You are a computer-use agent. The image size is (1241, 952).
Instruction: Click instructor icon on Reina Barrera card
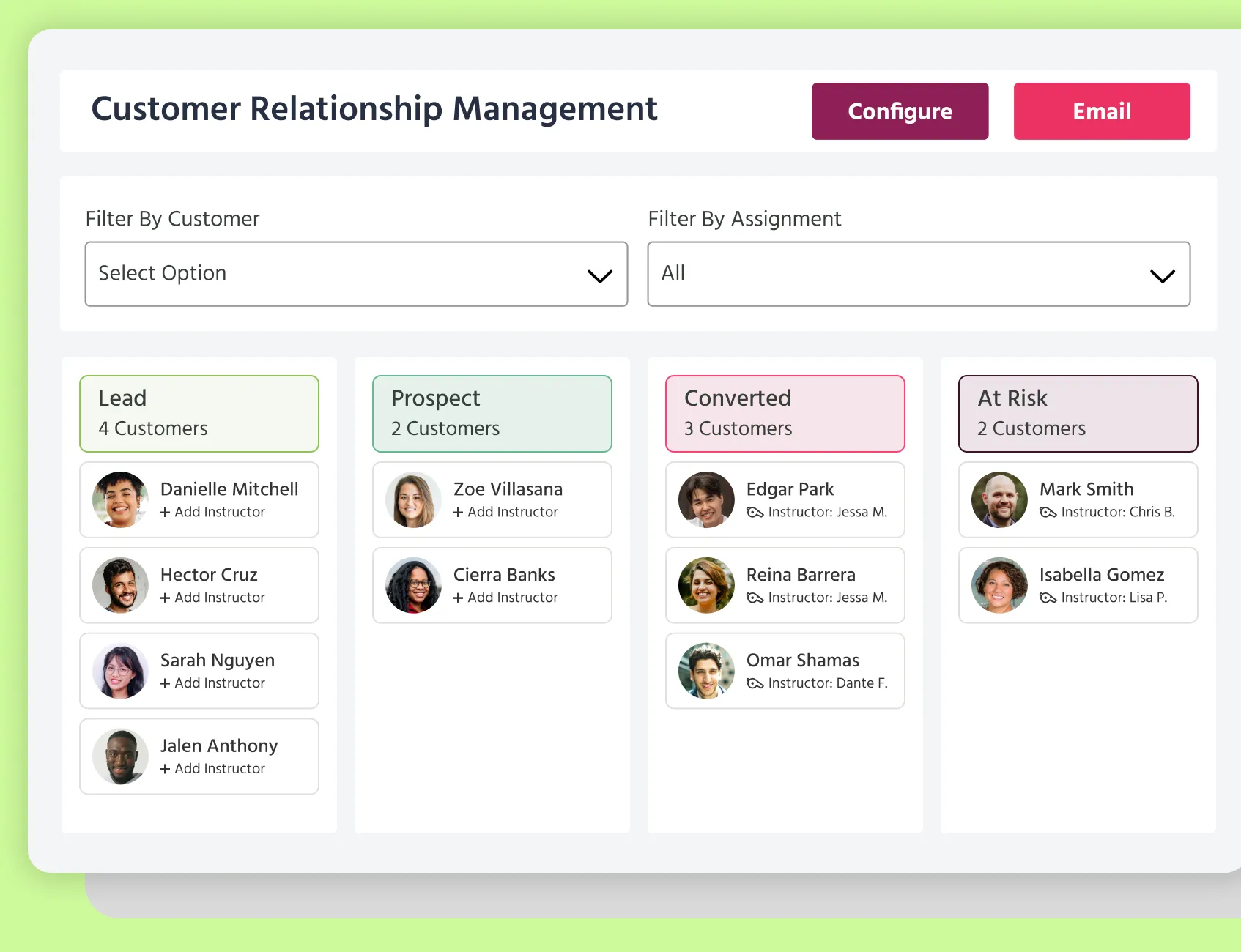click(755, 598)
